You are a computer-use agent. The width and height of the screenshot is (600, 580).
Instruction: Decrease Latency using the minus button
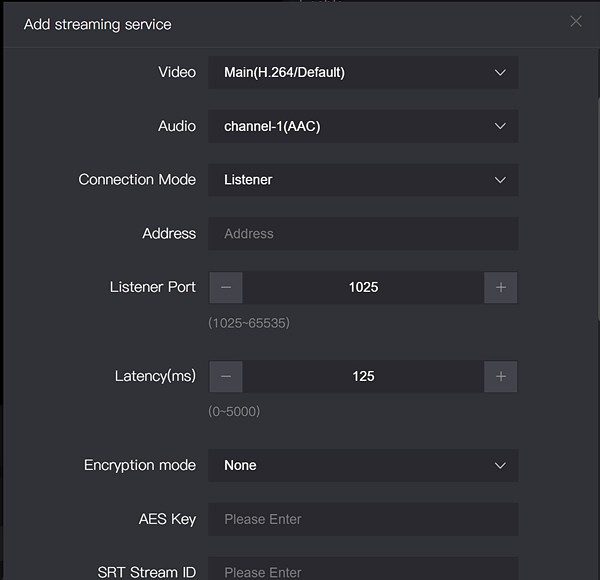226,376
